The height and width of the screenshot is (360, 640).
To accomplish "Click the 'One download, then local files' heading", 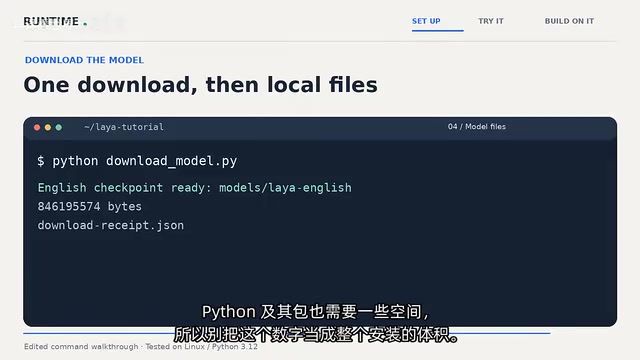I will [200, 85].
